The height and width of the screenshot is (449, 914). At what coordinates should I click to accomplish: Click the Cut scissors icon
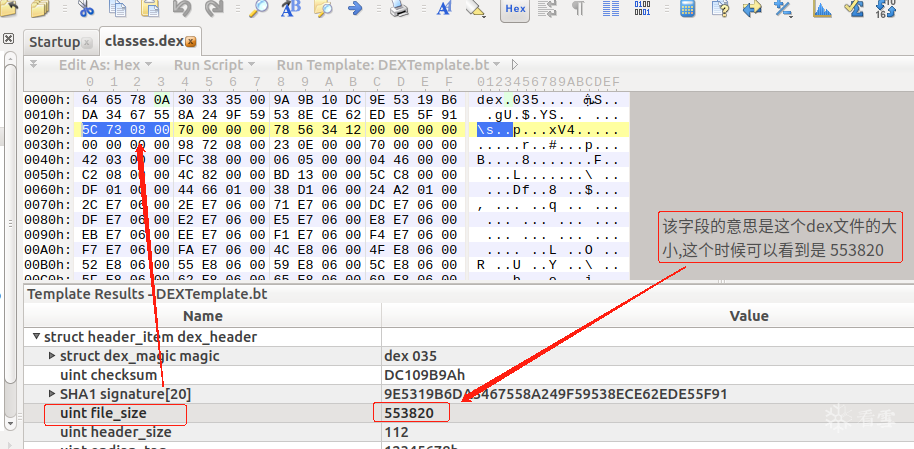(86, 8)
